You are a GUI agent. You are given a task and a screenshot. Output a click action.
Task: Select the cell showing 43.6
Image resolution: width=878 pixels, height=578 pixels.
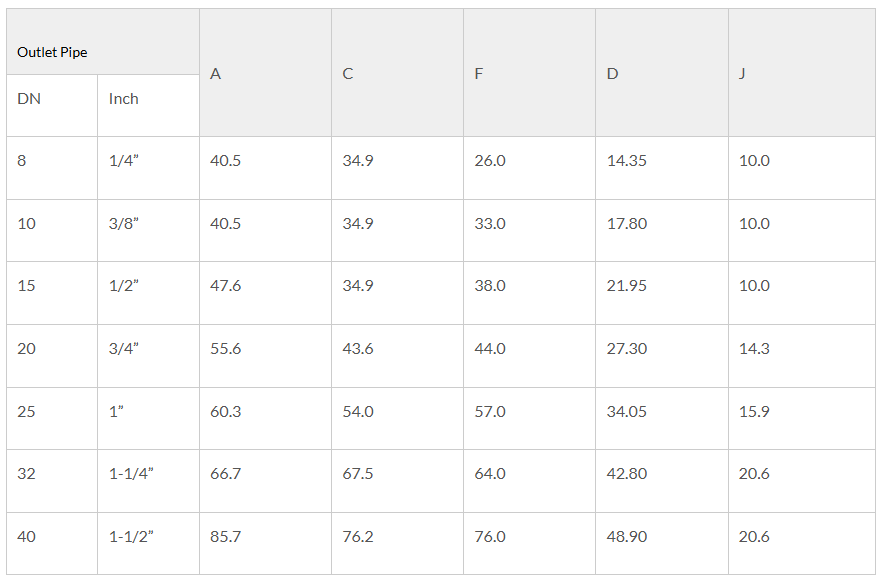point(398,356)
